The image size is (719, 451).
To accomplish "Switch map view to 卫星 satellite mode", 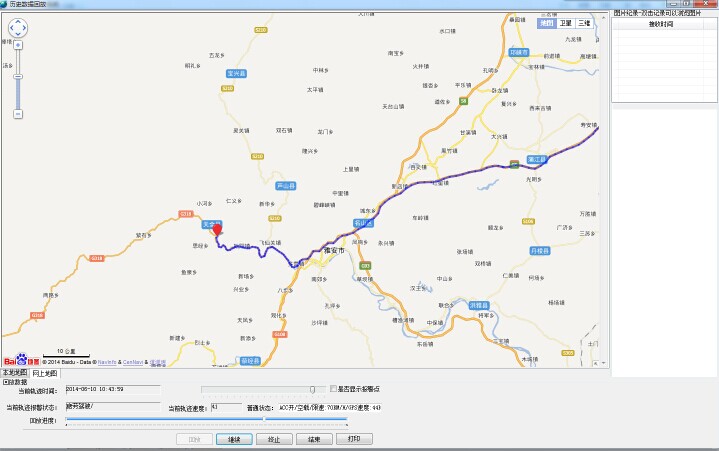I will click(x=565, y=23).
